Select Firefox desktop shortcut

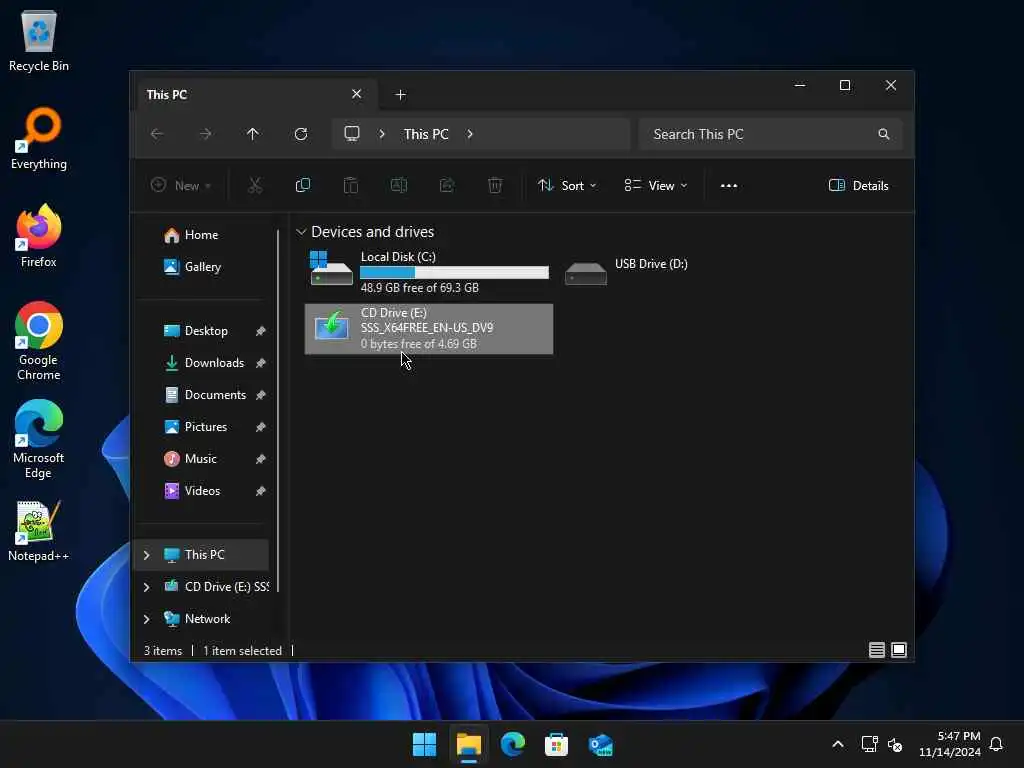(39, 236)
